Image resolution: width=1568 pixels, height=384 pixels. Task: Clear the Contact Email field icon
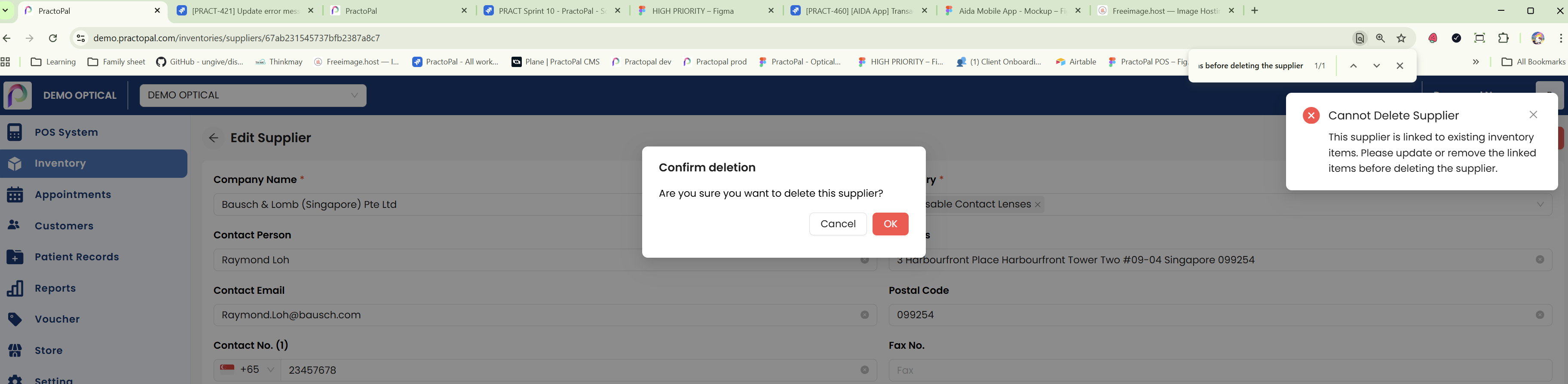coord(864,315)
